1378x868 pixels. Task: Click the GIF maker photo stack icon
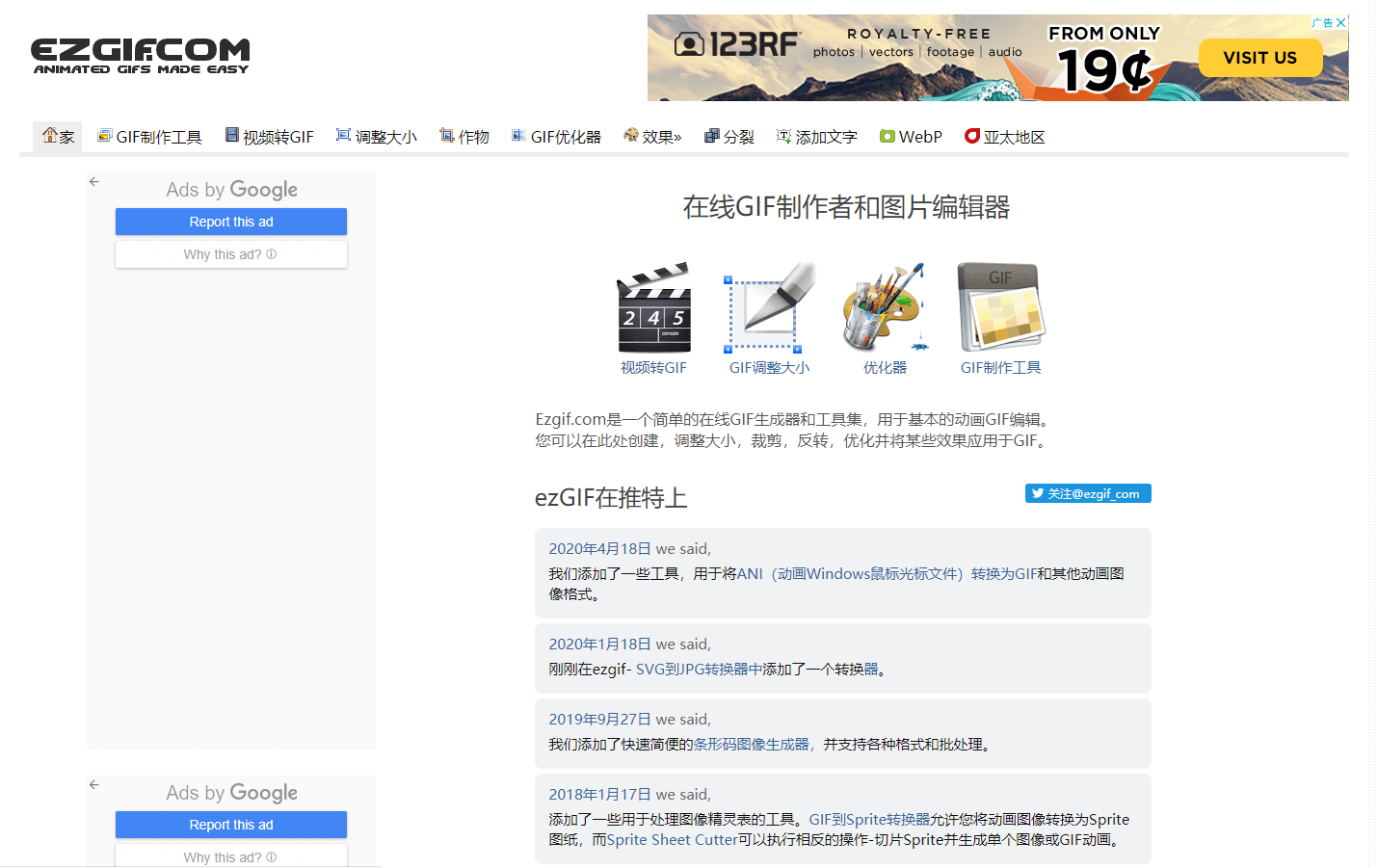(x=1000, y=308)
